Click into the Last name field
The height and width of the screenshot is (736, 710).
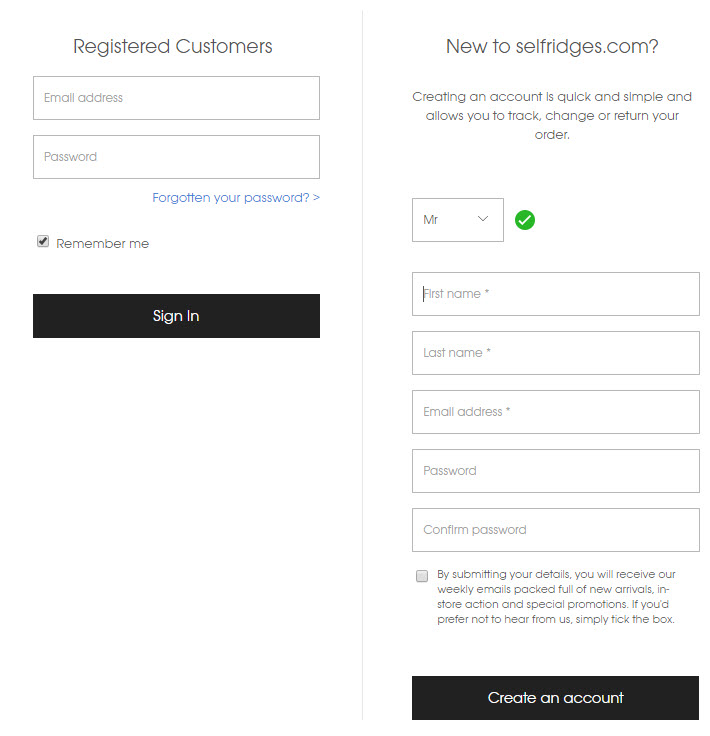[556, 353]
